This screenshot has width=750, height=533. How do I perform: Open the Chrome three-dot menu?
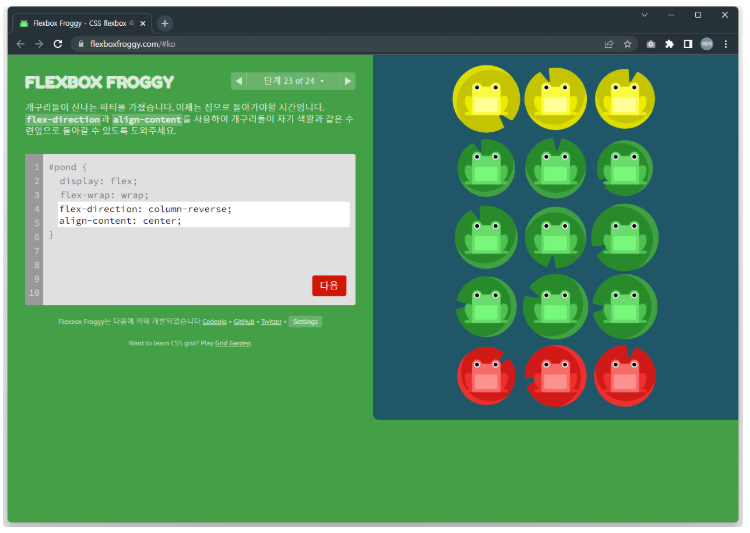726,44
